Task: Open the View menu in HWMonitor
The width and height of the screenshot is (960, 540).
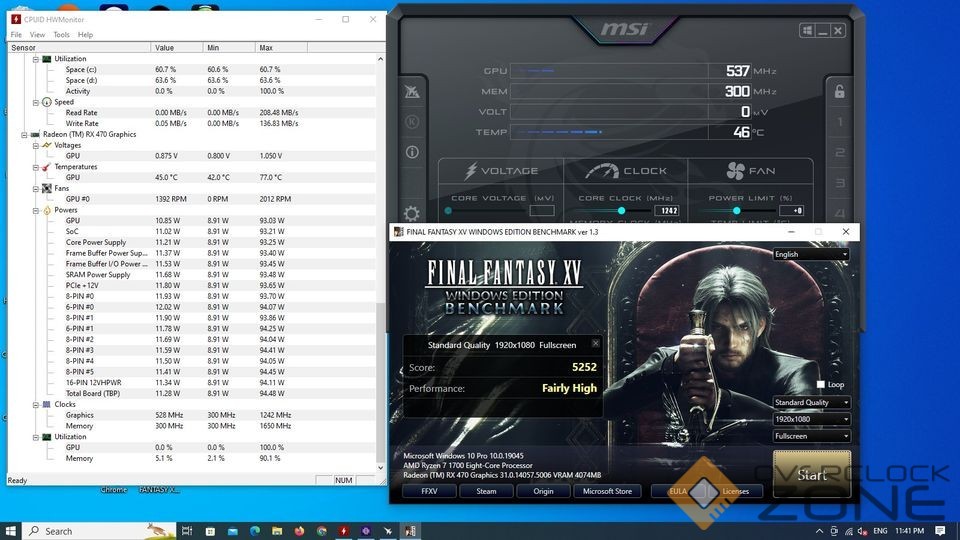Action: pyautogui.click(x=37, y=34)
